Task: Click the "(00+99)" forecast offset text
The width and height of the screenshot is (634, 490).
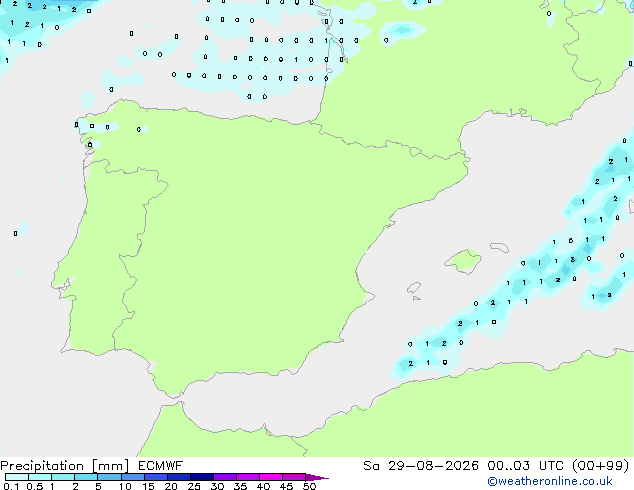Action: (x=601, y=466)
